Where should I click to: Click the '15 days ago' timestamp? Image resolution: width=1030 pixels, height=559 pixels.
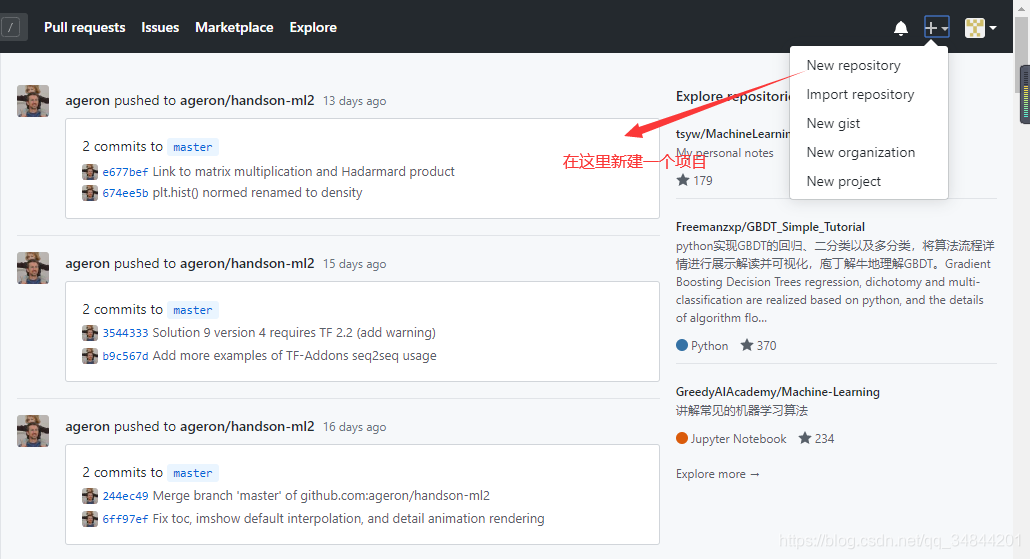pyautogui.click(x=354, y=264)
